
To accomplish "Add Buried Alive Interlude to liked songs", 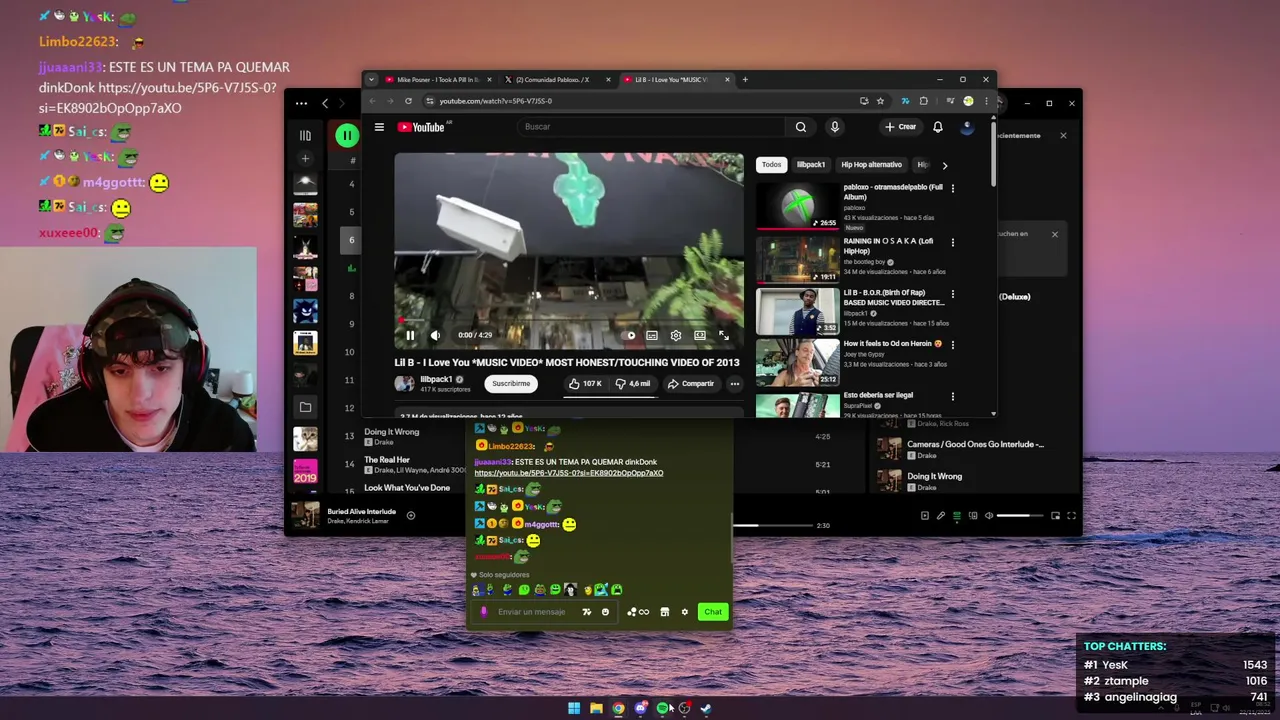I will (410, 516).
